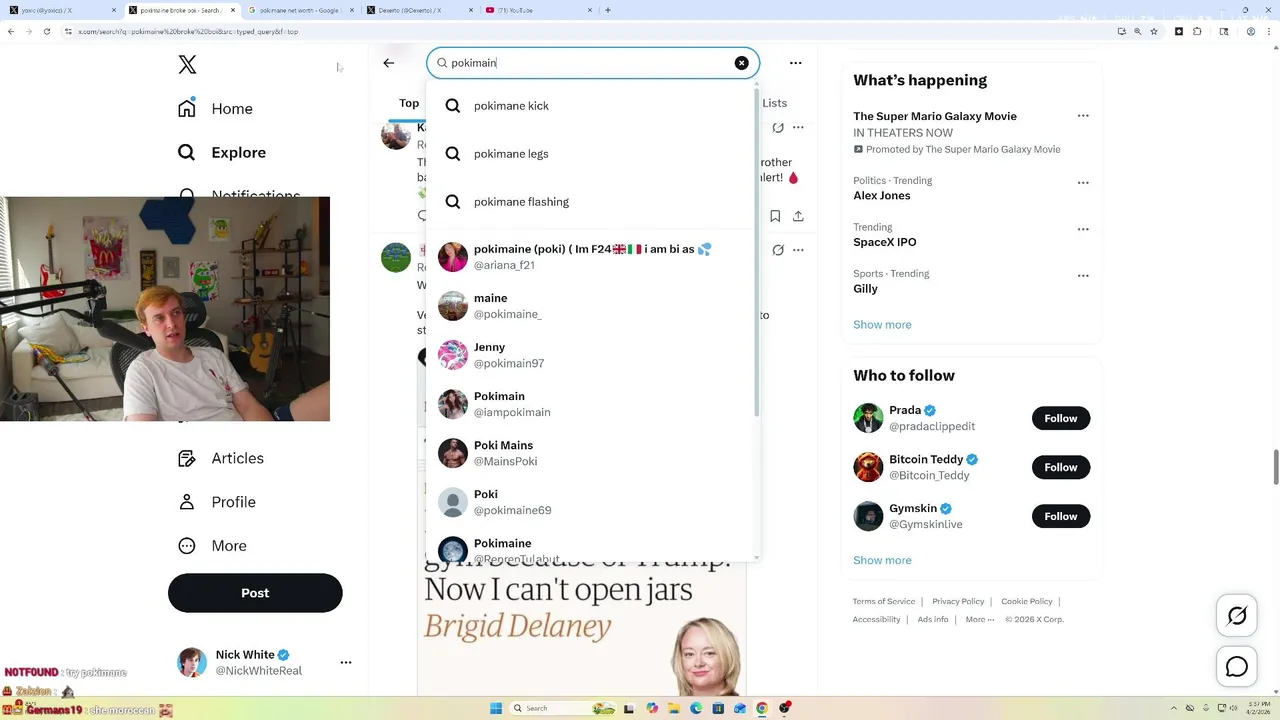Viewport: 1280px width, 720px height.
Task: Open the Privacy Policy footer link
Action: click(958, 601)
